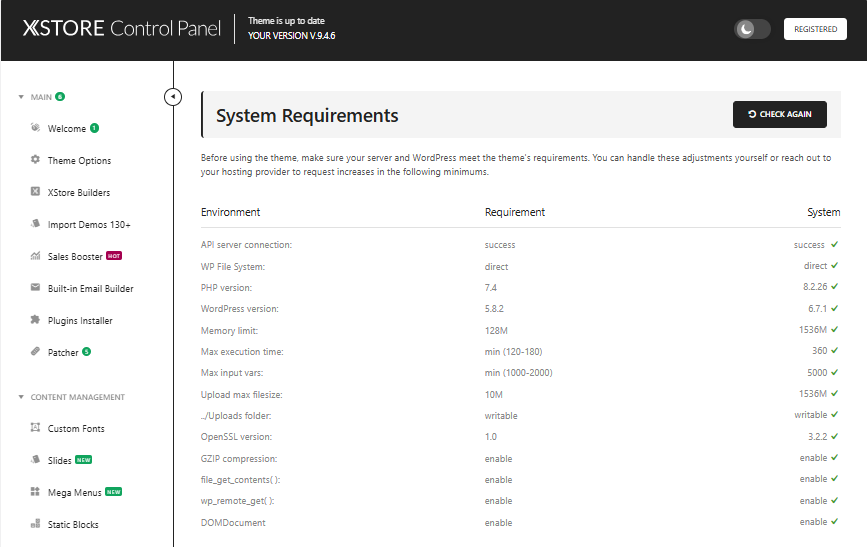This screenshot has width=867, height=547.
Task: Click the XStore Builders icon
Action: pos(35,191)
